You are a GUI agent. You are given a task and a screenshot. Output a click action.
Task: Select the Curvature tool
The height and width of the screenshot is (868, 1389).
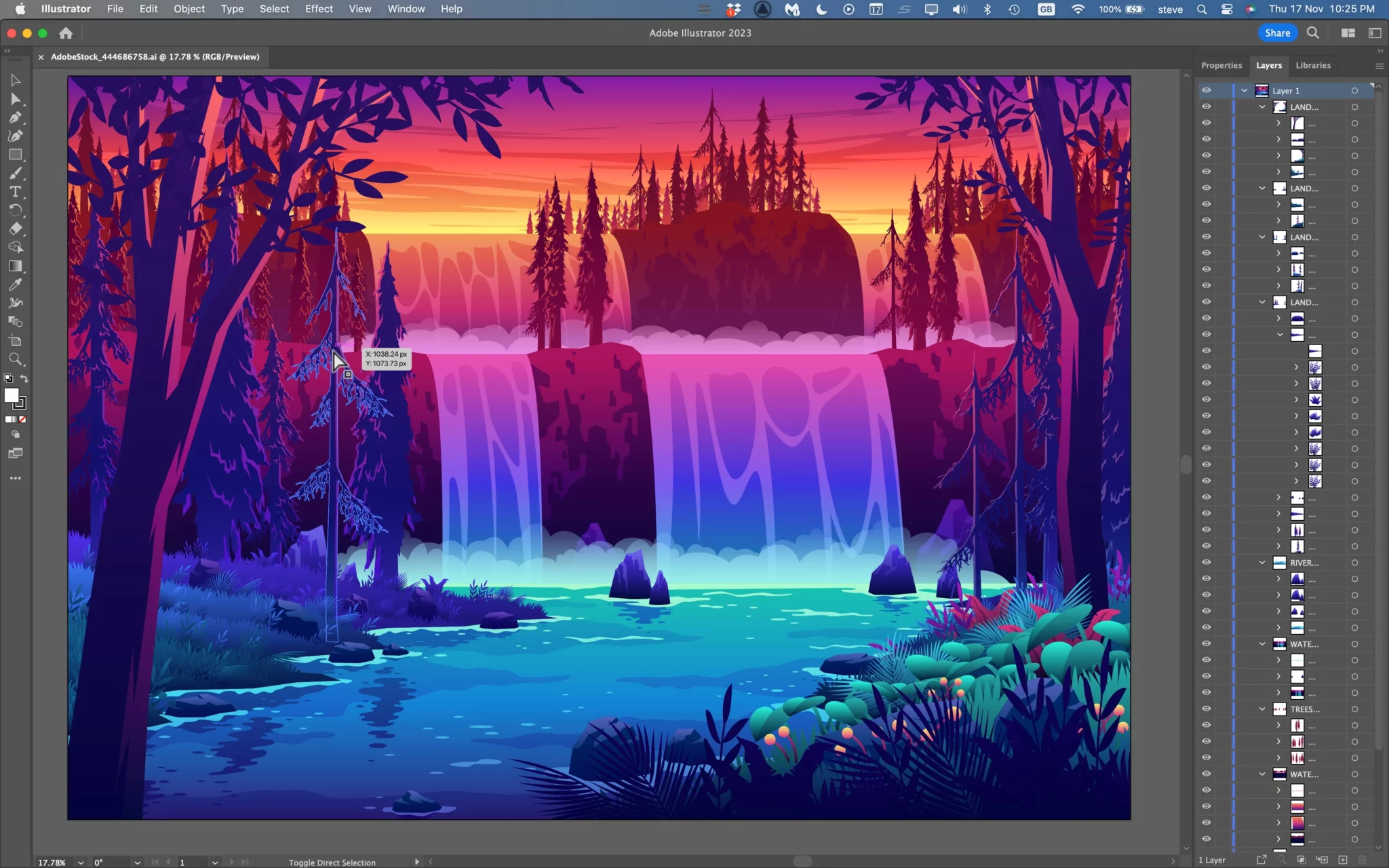pos(15,135)
